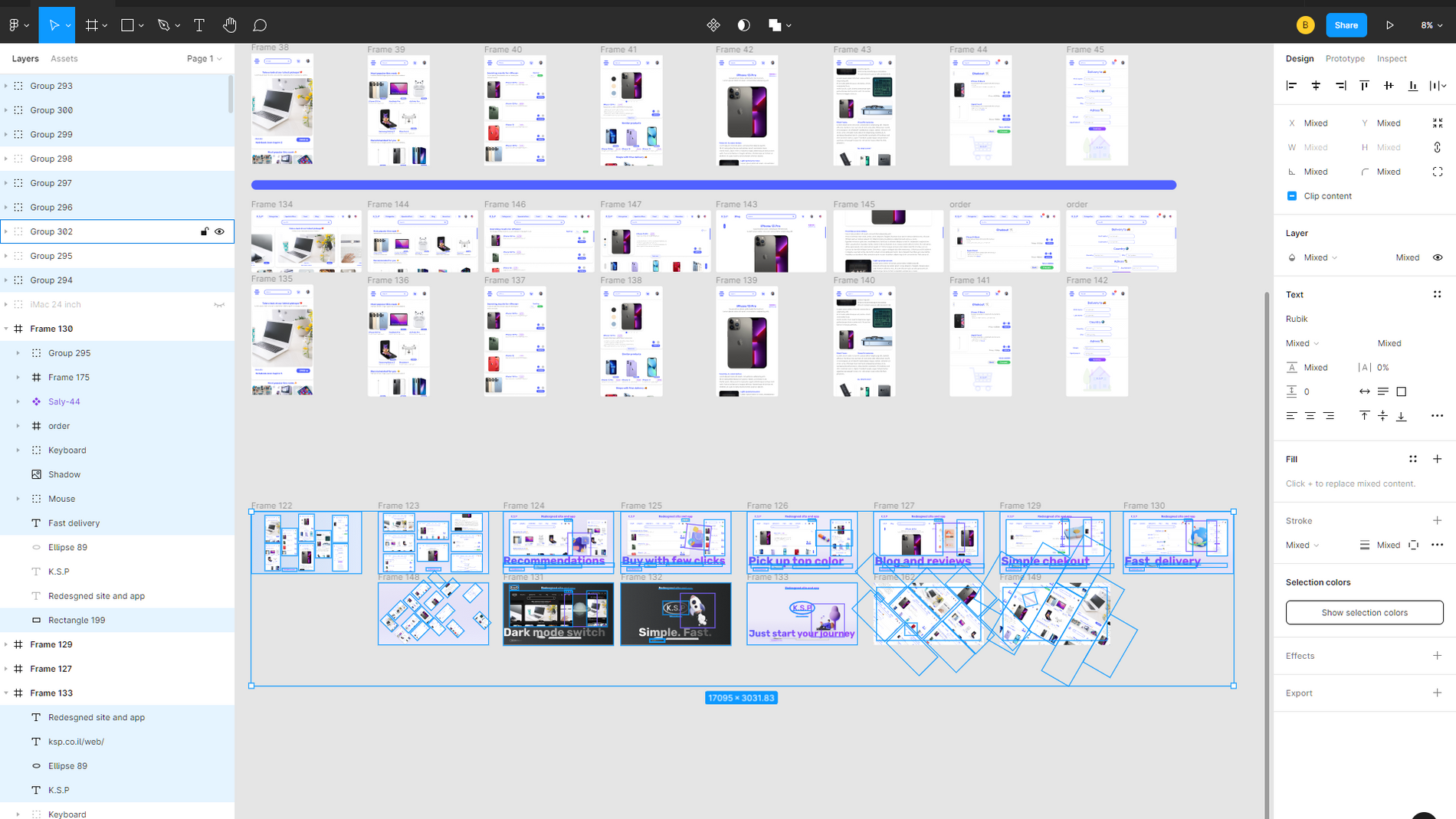Select the Text tool

click(199, 25)
